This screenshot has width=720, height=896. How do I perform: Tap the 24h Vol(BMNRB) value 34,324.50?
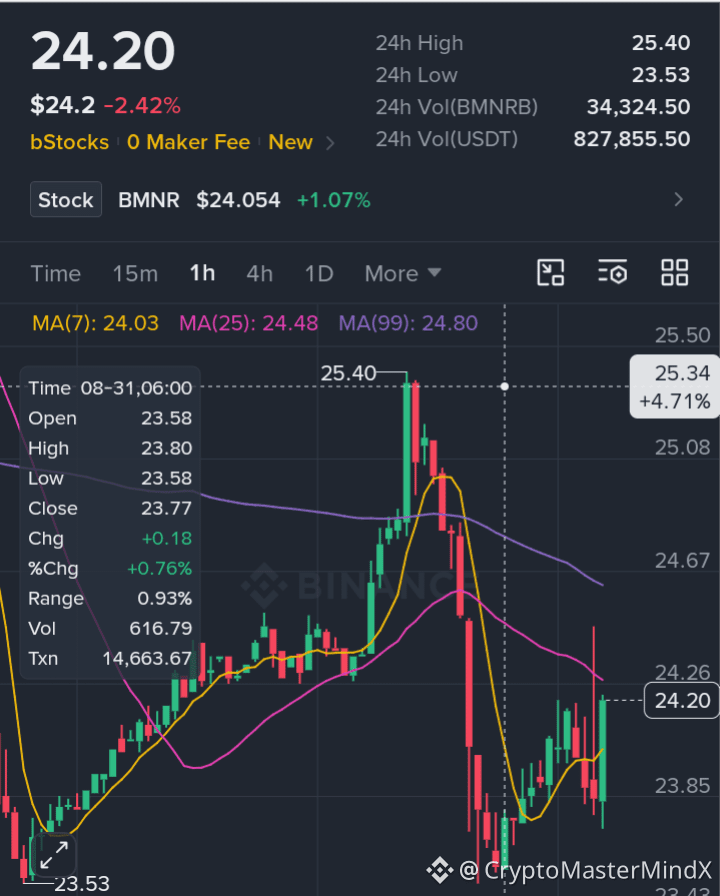(x=638, y=107)
